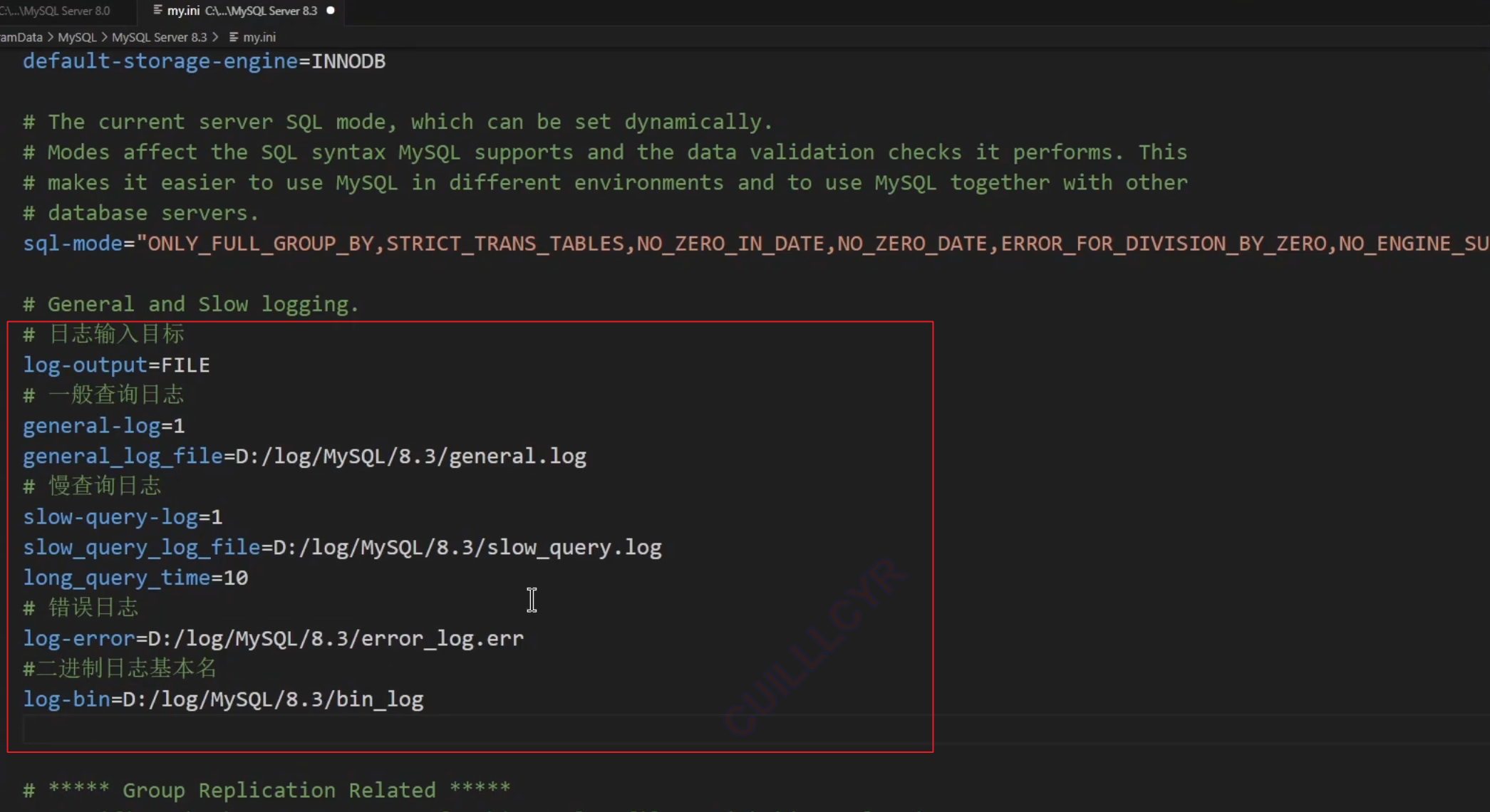This screenshot has height=812, width=1490.
Task: Open the MySQL Server 8.3 breadcrumb folder
Action: point(159,37)
